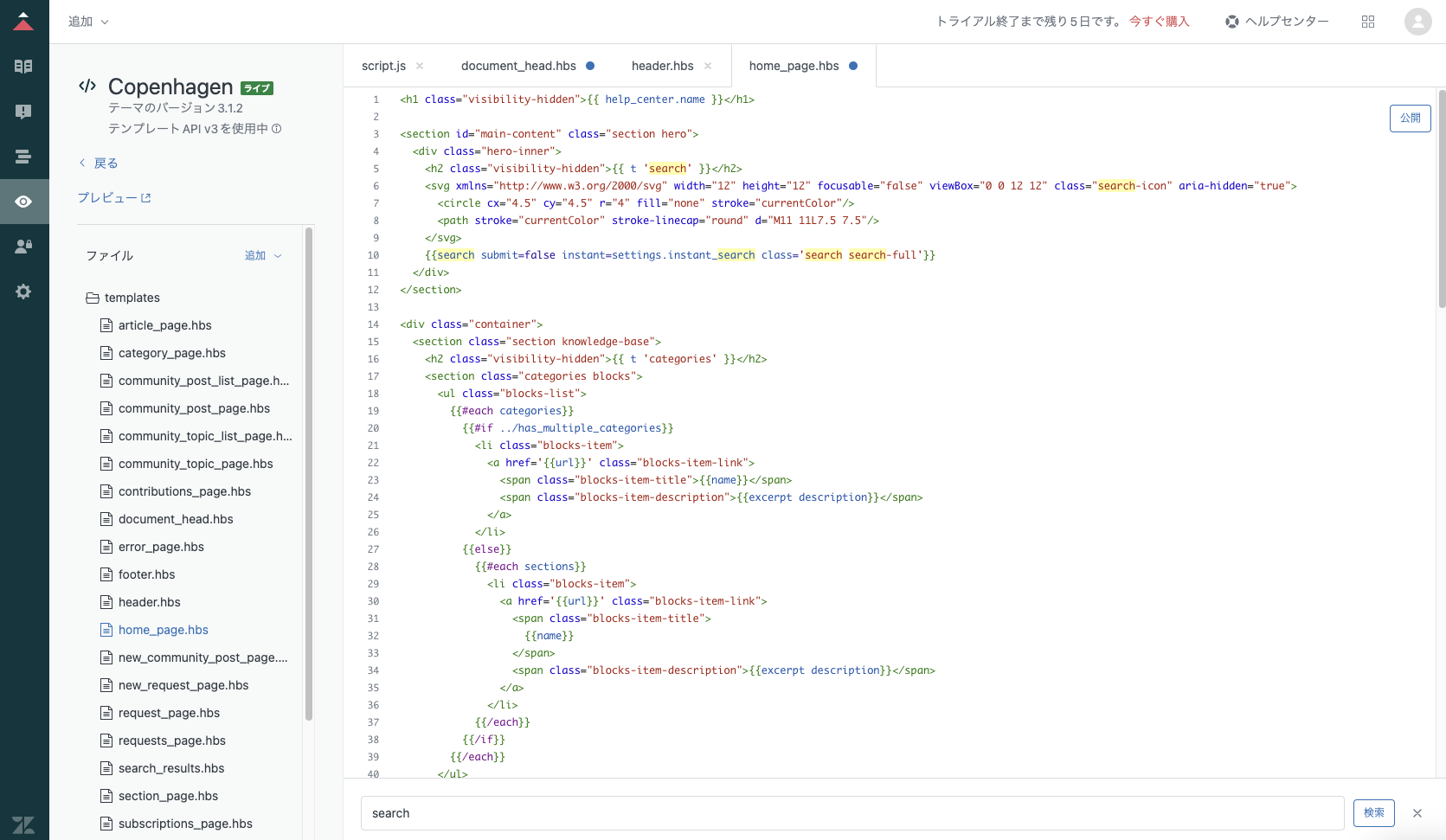Click the 検索 search button
The height and width of the screenshot is (840, 1446).
tap(1374, 812)
